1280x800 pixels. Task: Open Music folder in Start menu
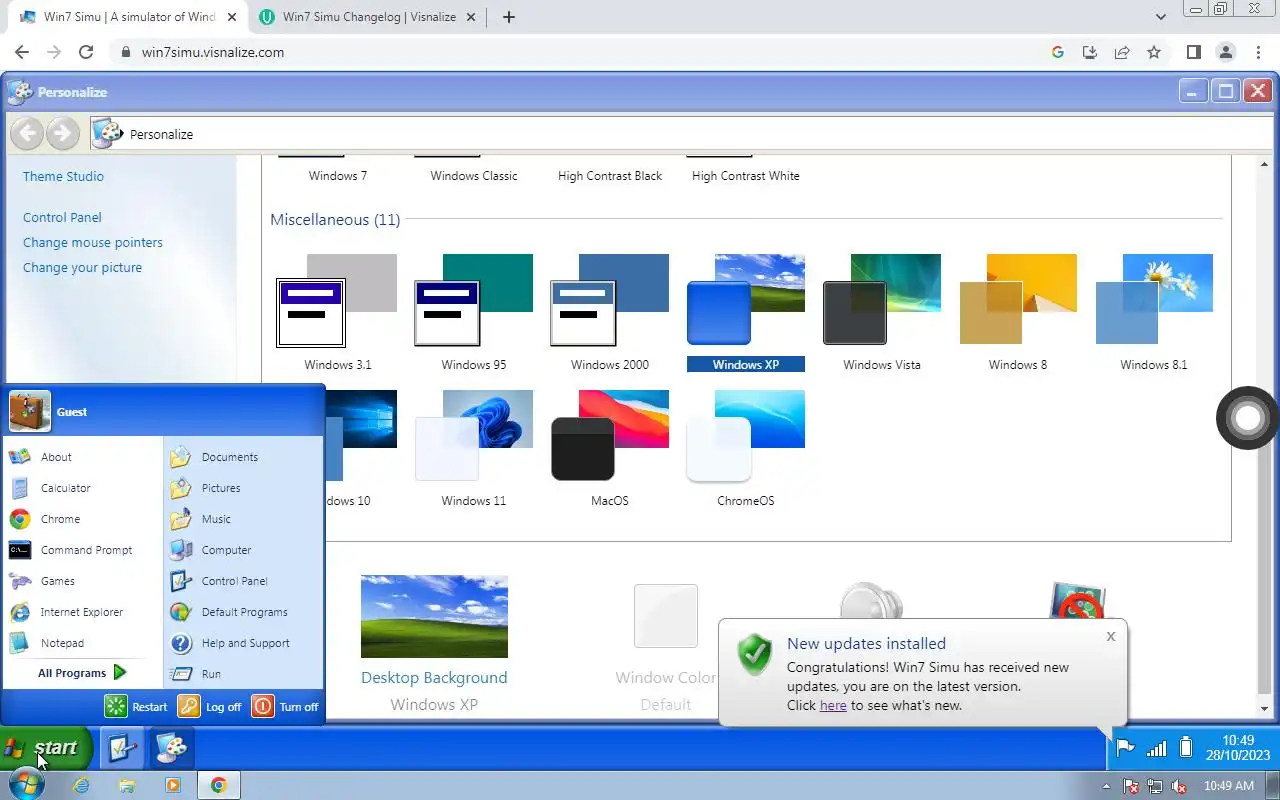pos(243,519)
